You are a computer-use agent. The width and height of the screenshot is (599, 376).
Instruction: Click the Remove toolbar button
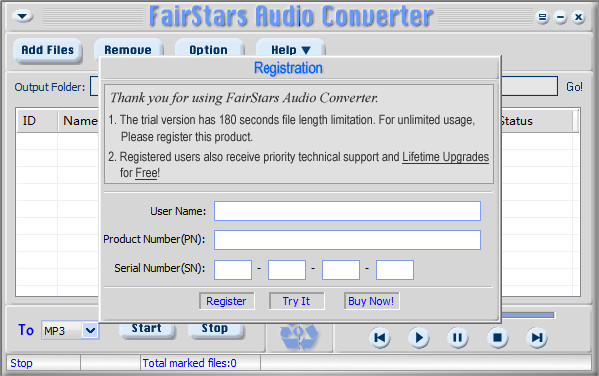(x=128, y=50)
